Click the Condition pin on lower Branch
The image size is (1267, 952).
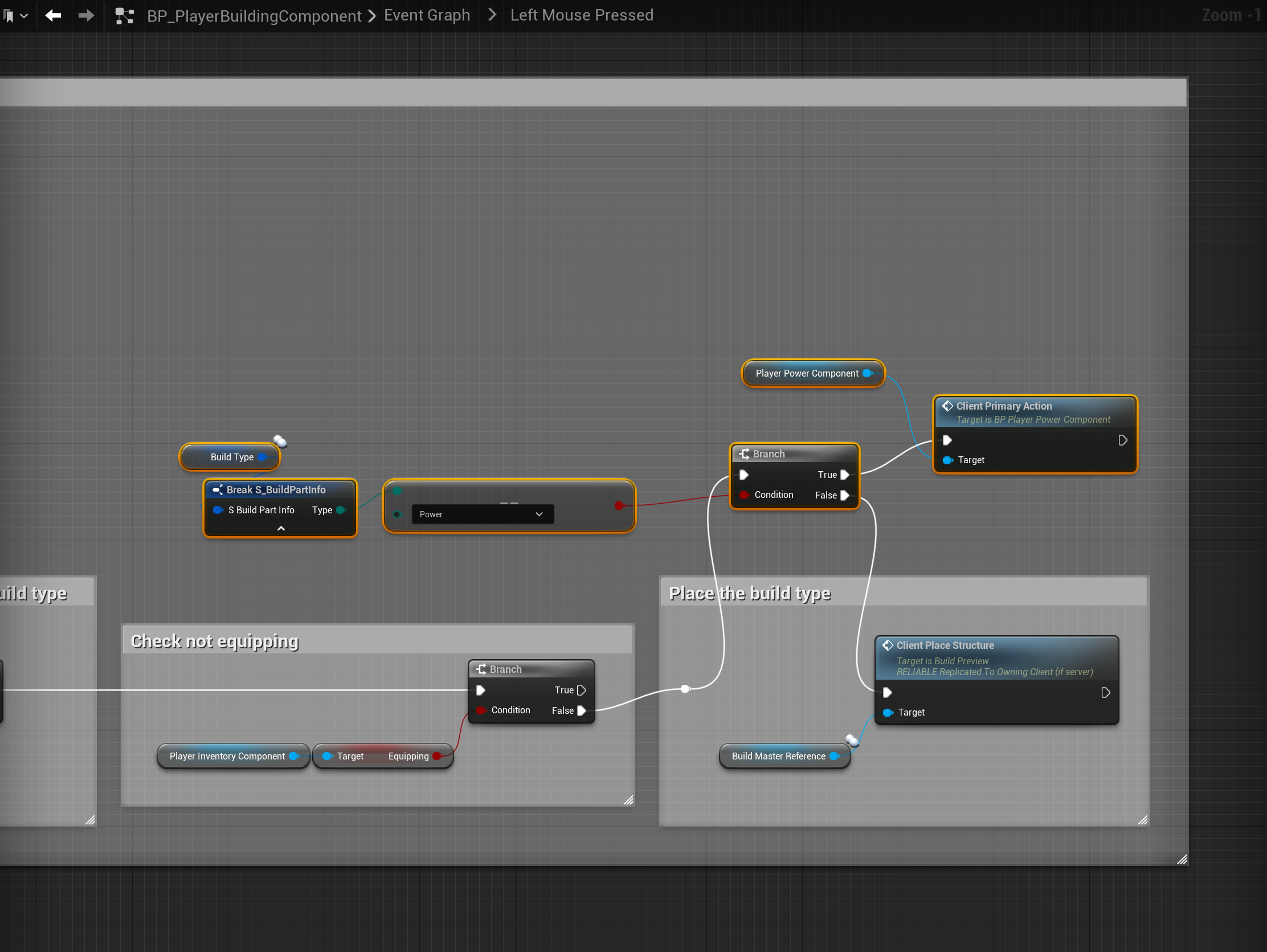pos(481,710)
